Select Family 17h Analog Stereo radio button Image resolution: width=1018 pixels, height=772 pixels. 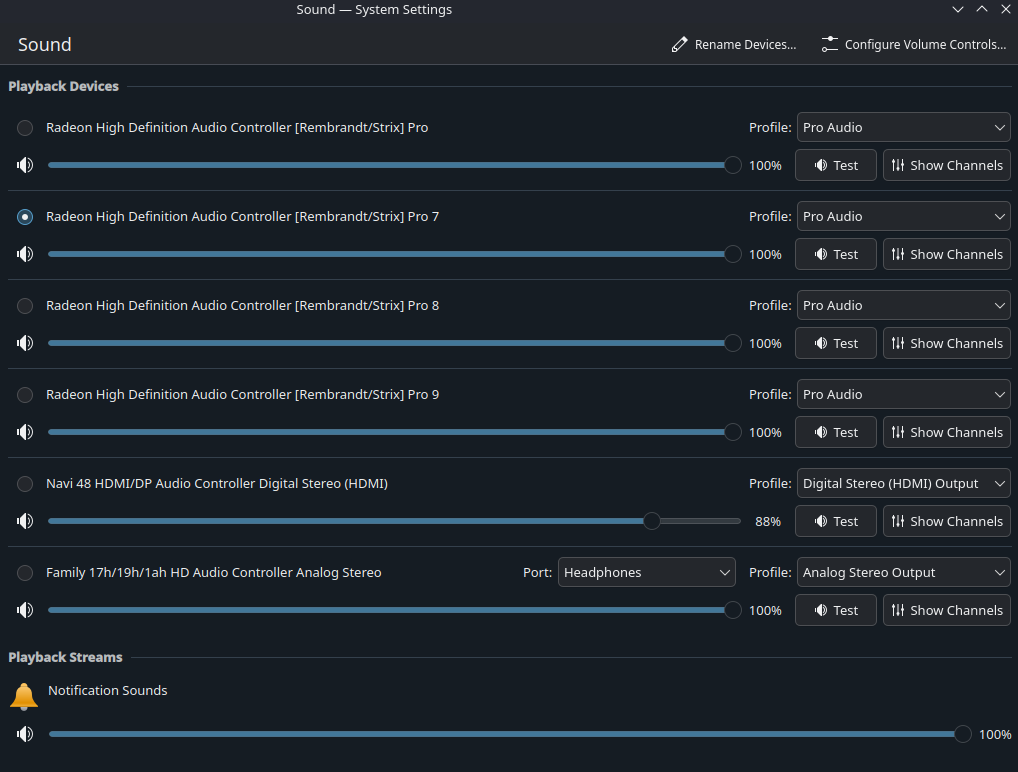[25, 573]
